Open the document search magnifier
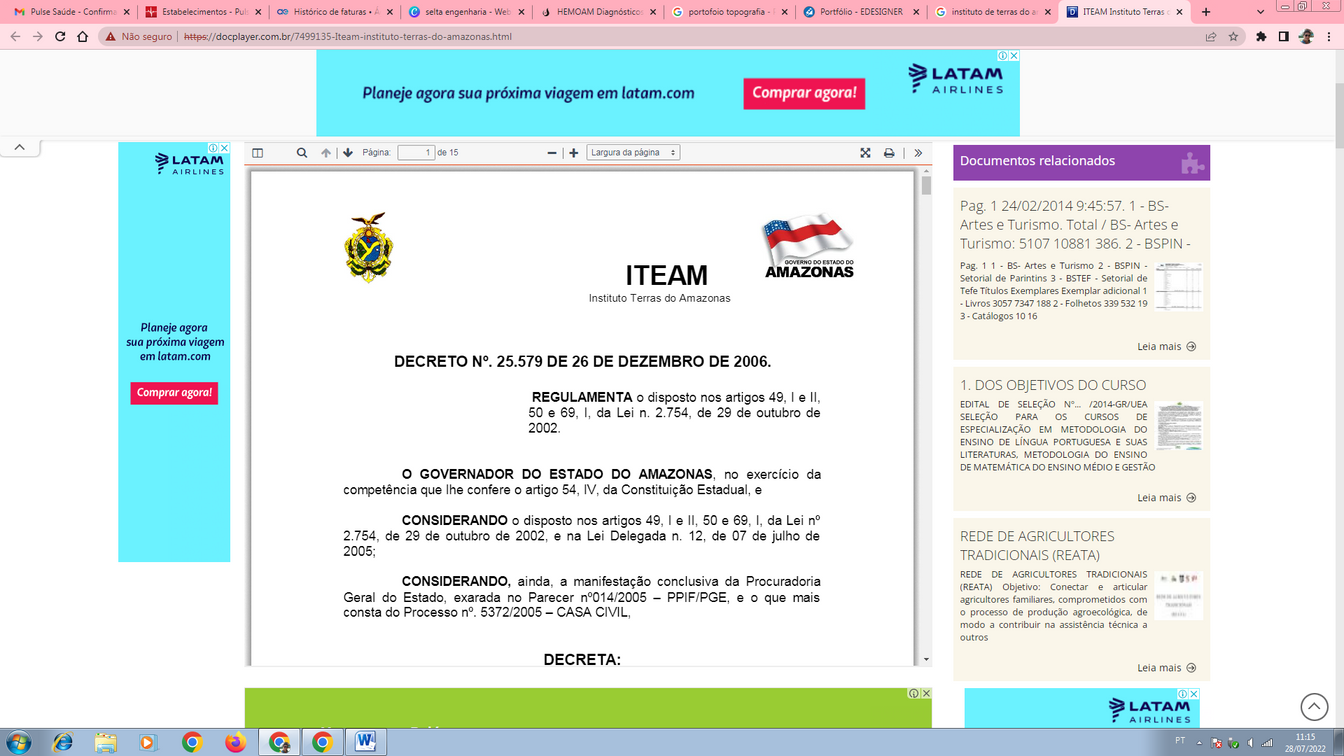Viewport: 1344px width, 756px height. (301, 153)
